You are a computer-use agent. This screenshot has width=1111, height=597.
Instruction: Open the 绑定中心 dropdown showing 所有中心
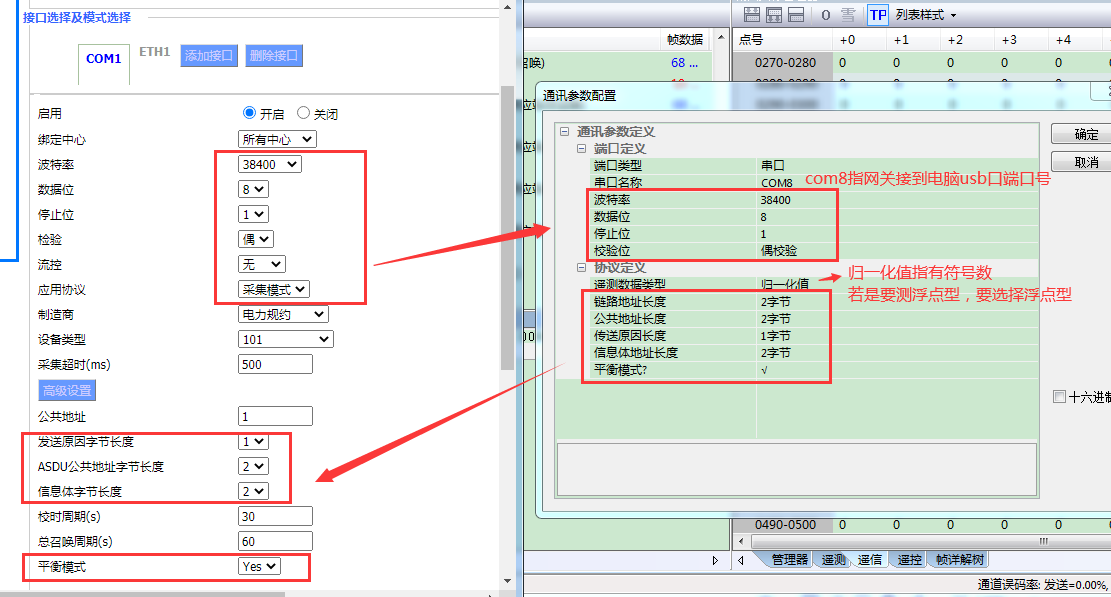[x=277, y=140]
